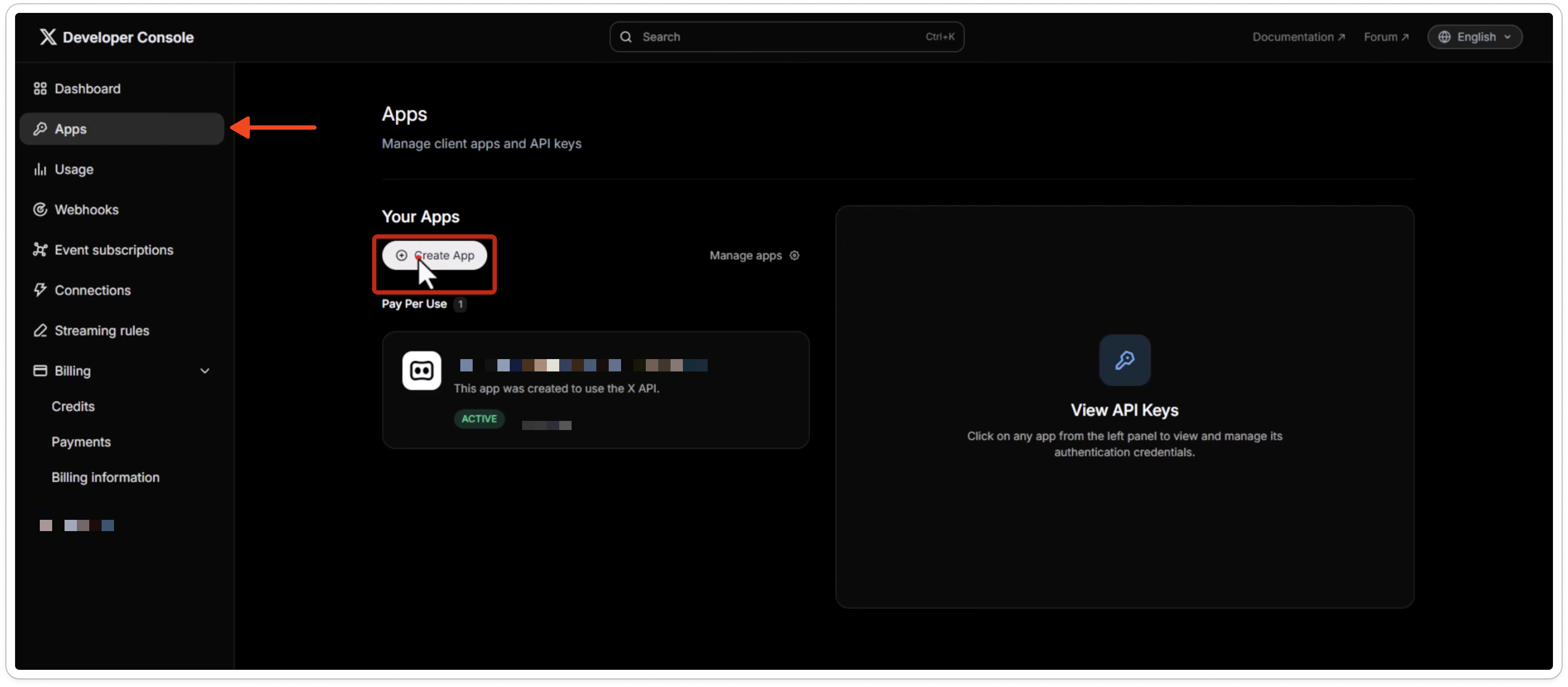Collapse the Billing section chevron
Screen dimensions: 1568x687
(205, 370)
